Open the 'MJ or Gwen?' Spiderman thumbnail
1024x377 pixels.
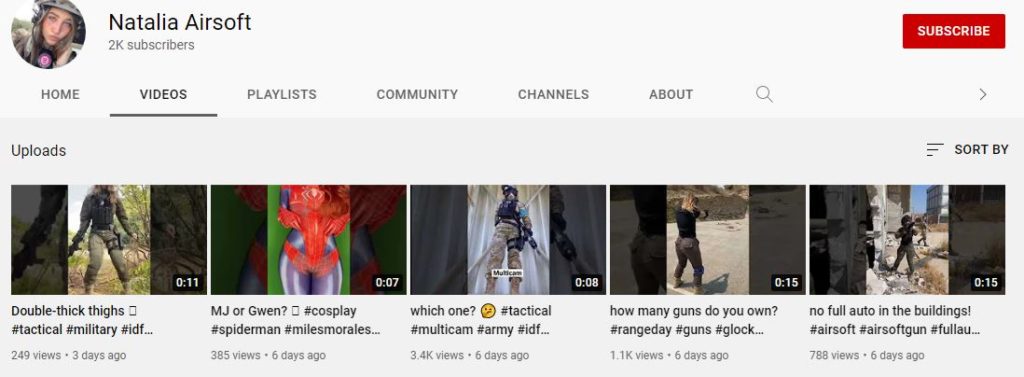[x=308, y=240]
